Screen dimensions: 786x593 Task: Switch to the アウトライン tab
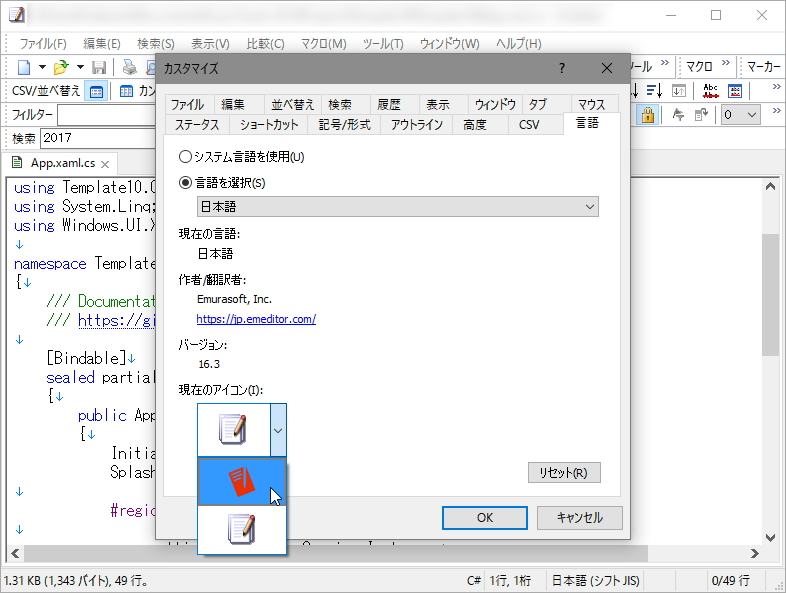click(417, 124)
